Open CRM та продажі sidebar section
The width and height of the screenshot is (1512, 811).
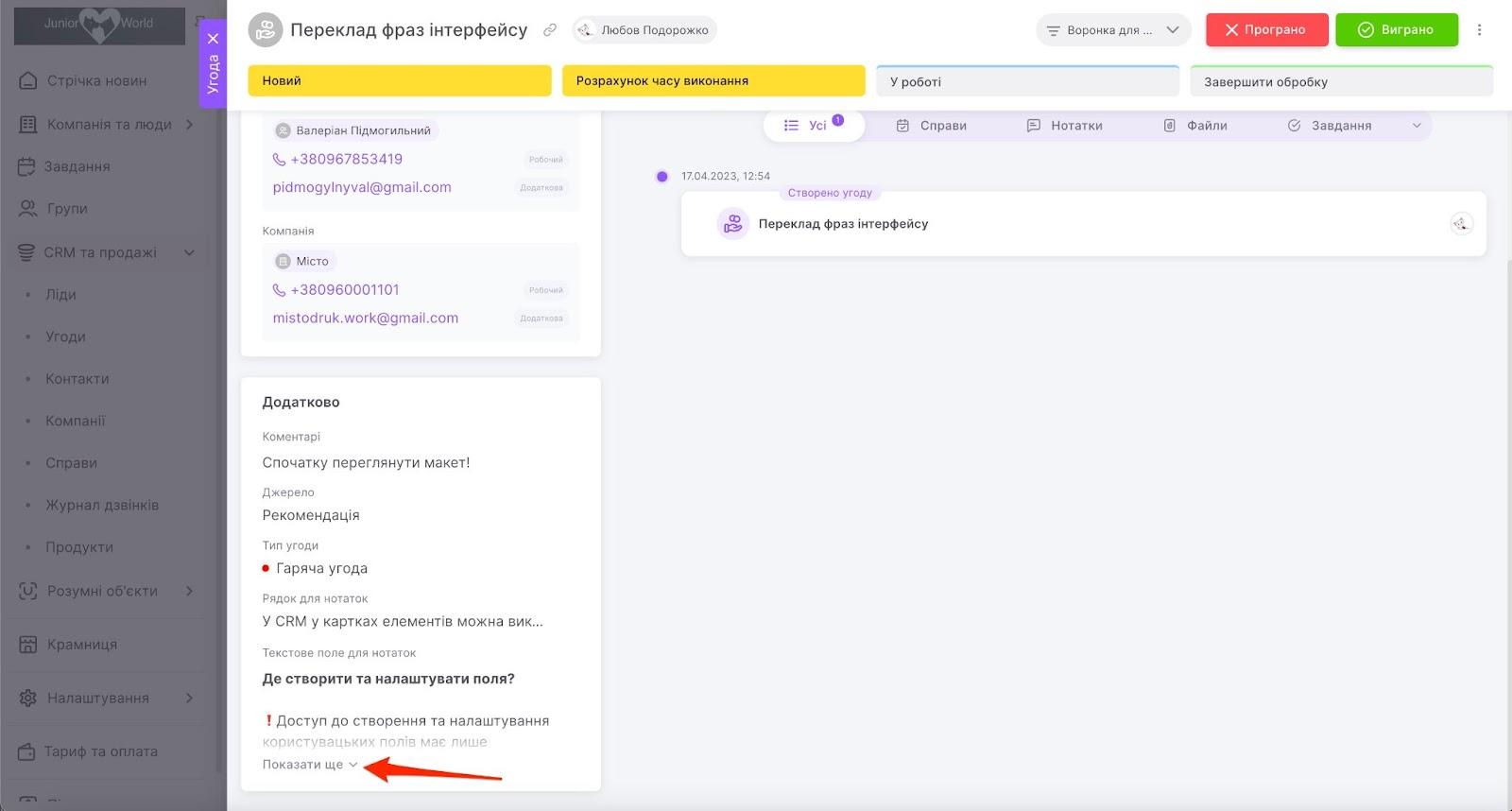tap(100, 252)
